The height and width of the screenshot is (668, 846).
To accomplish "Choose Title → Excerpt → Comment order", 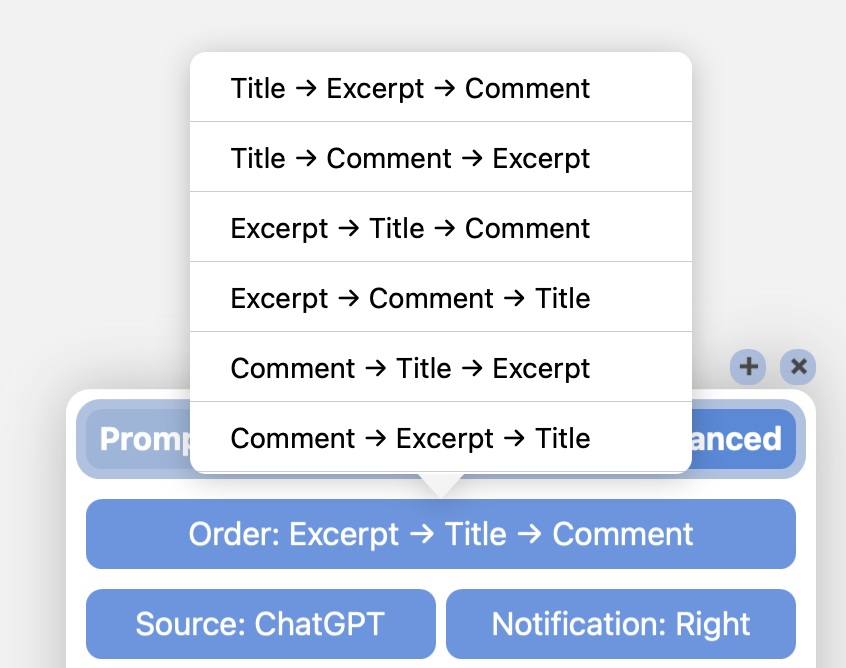I will click(441, 87).
